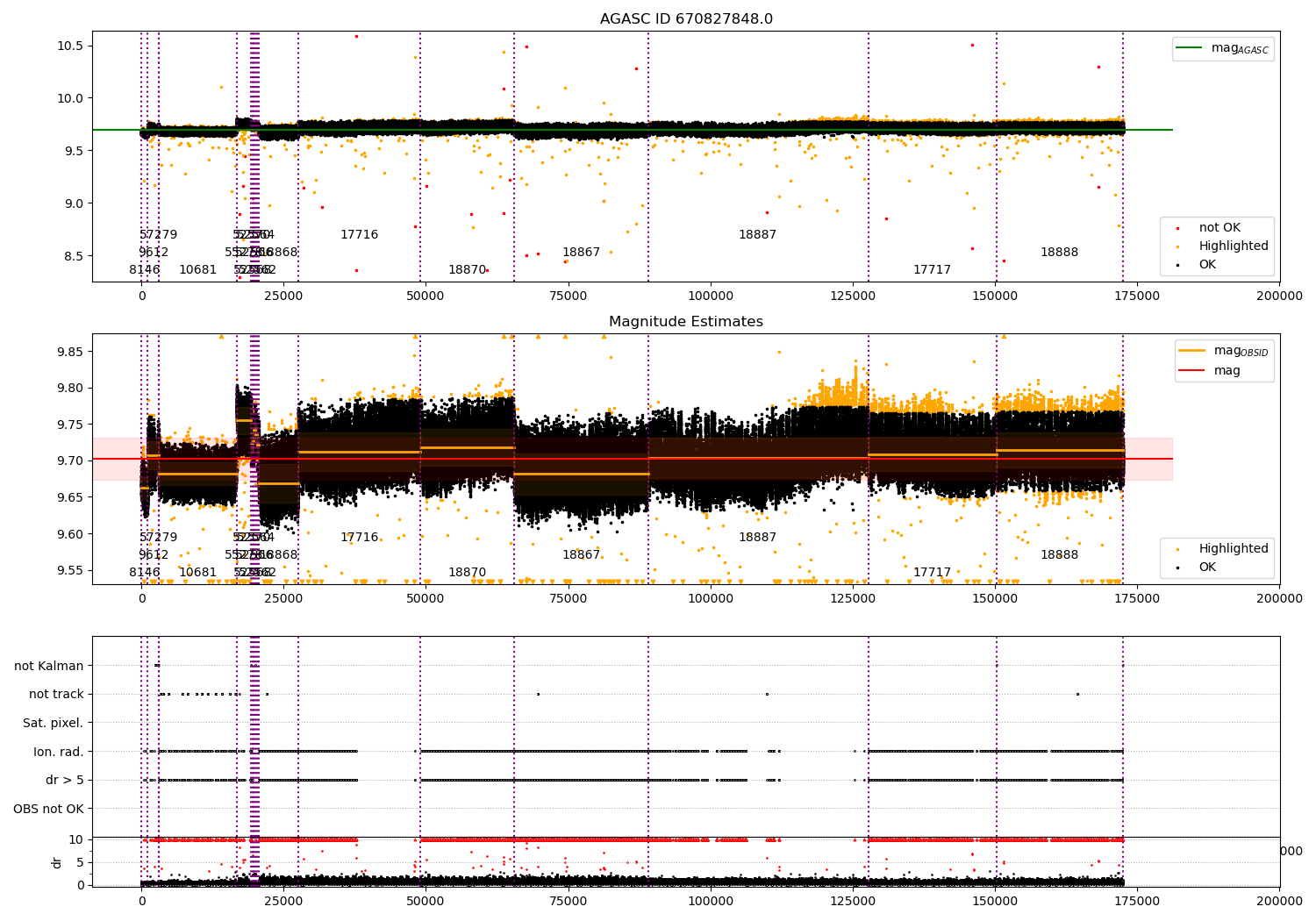Click the 'Ion. rad.' y-axis label
The image size is (1316, 921).
pos(59,752)
